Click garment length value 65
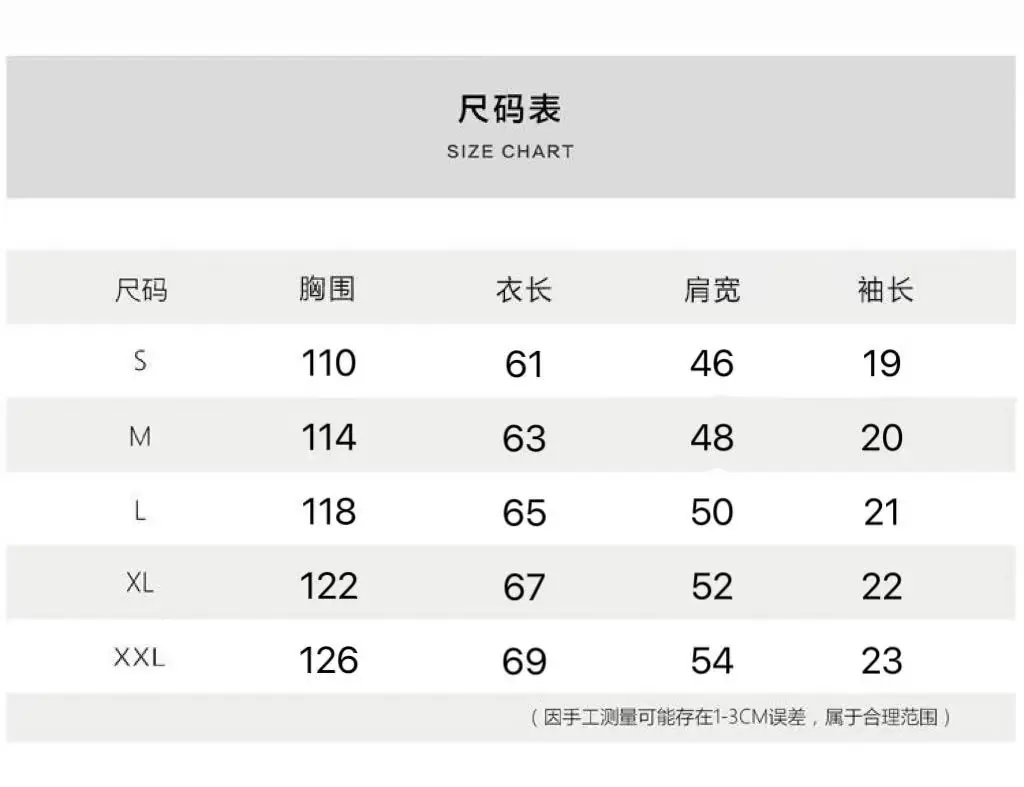1024x787 pixels. pyautogui.click(x=524, y=513)
